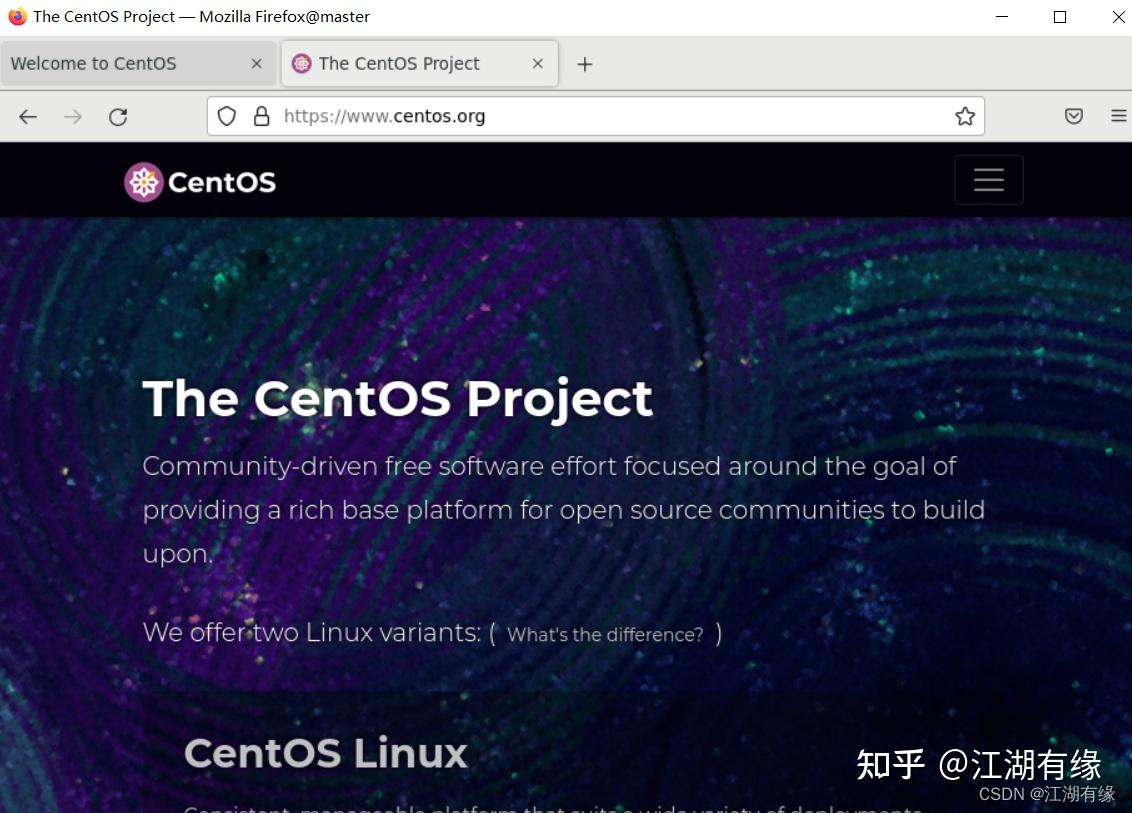Click the forward navigation arrow
Screen dimensions: 1132x813
(x=72, y=116)
